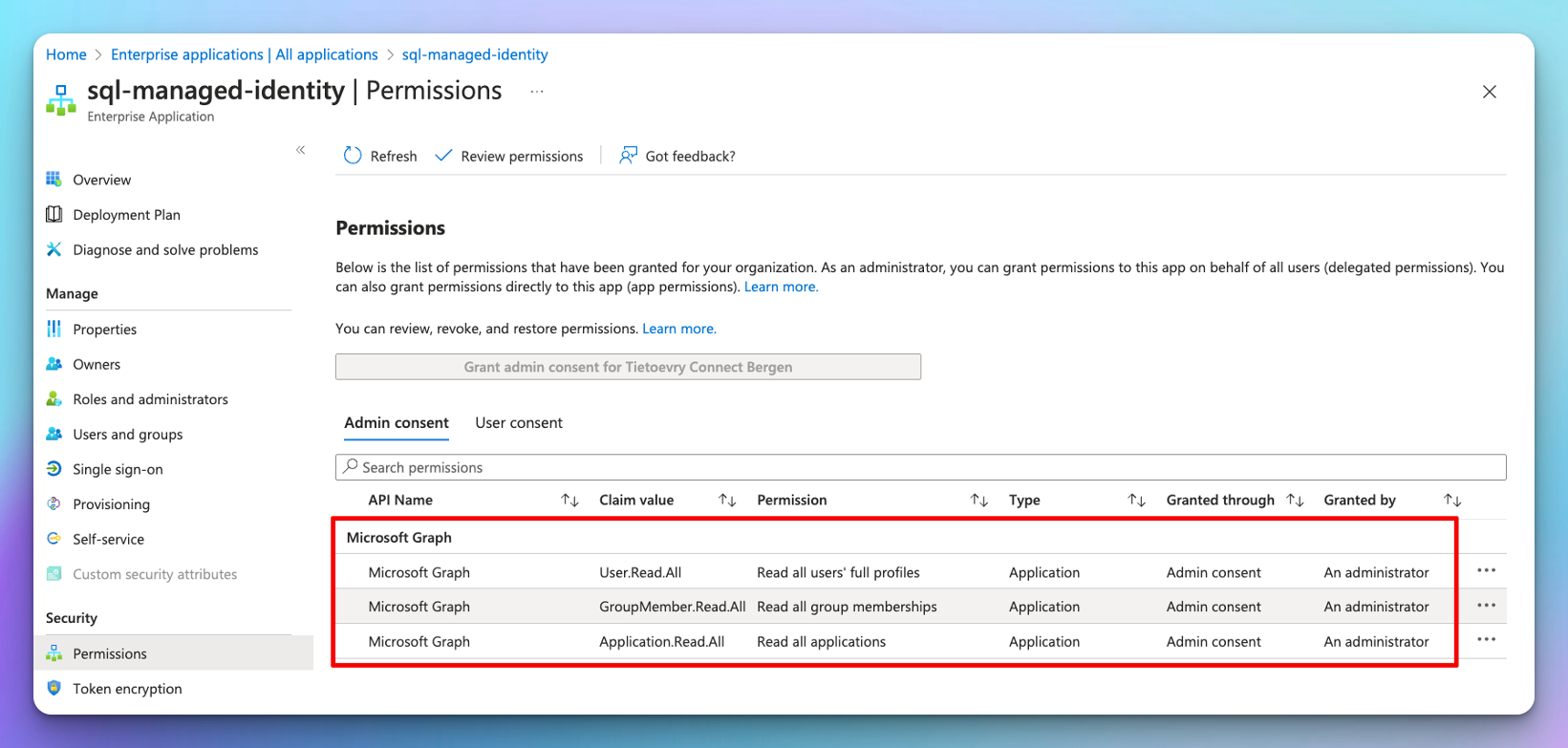Open Single sign-on in the sidebar
Image resolution: width=1568 pixels, height=748 pixels.
coord(118,469)
